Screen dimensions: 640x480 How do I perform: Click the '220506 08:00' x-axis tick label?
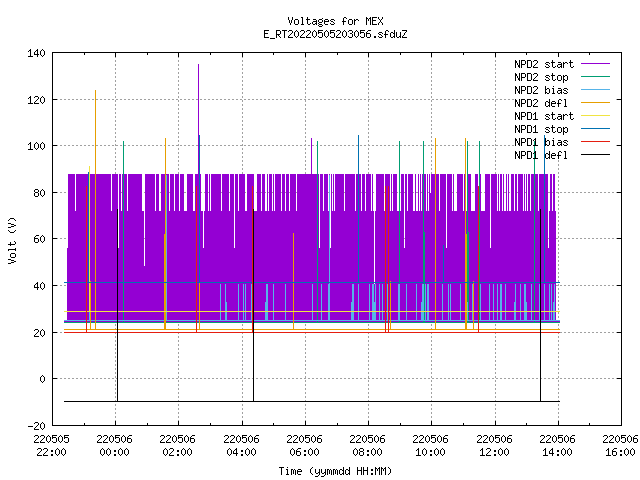pos(367,446)
